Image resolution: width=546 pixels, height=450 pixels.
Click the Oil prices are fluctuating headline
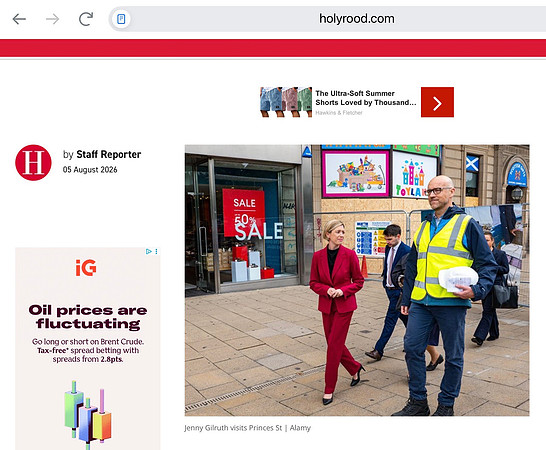[x=88, y=317]
